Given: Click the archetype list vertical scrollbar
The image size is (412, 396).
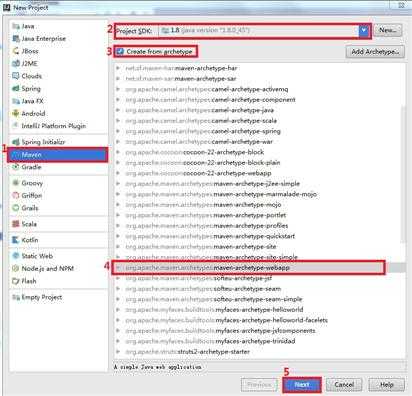Looking at the screenshot, I should 403,173.
